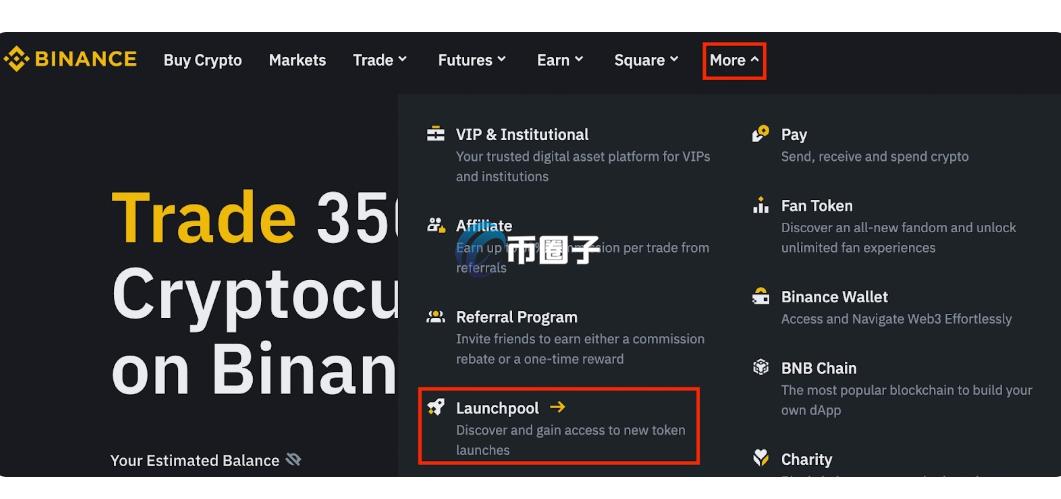Screen dimensions: 1061x499
Task: Click the Affiliate people icon
Action: click(436, 225)
